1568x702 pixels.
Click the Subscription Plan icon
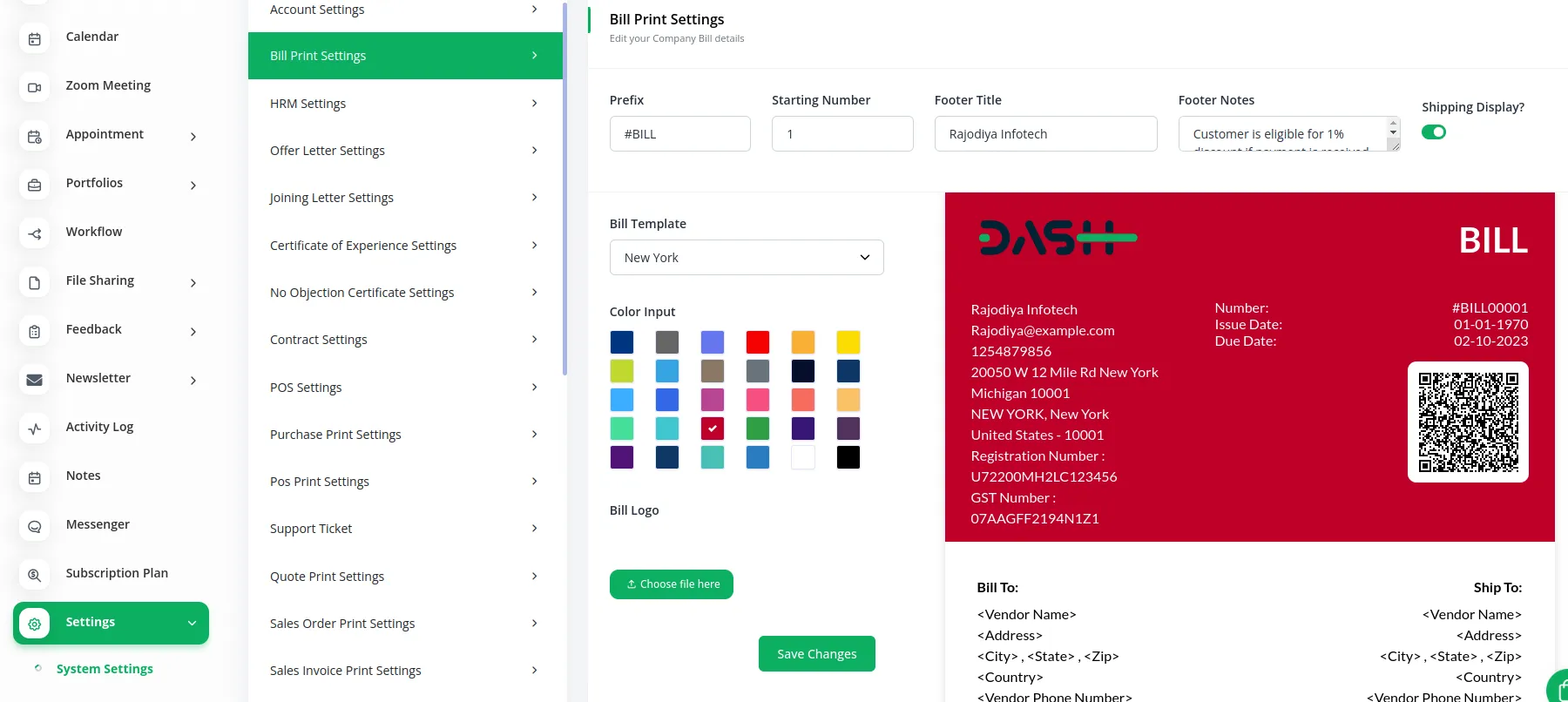35,574
